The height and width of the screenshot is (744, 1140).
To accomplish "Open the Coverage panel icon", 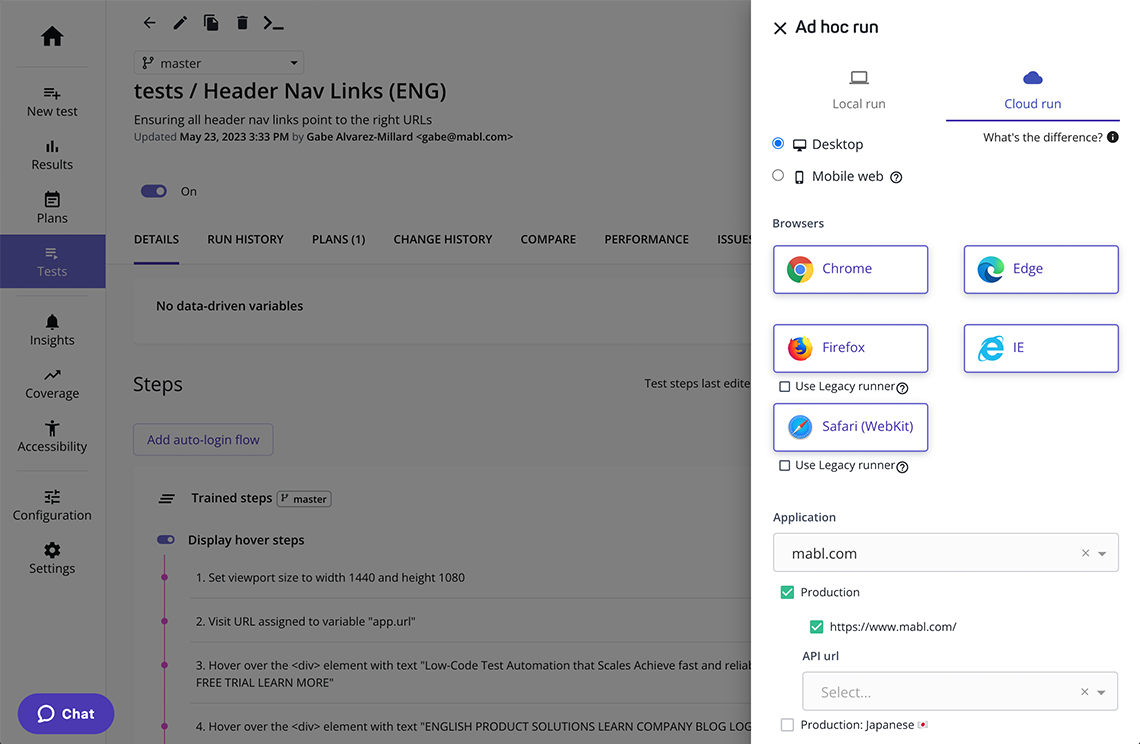I will [52, 377].
